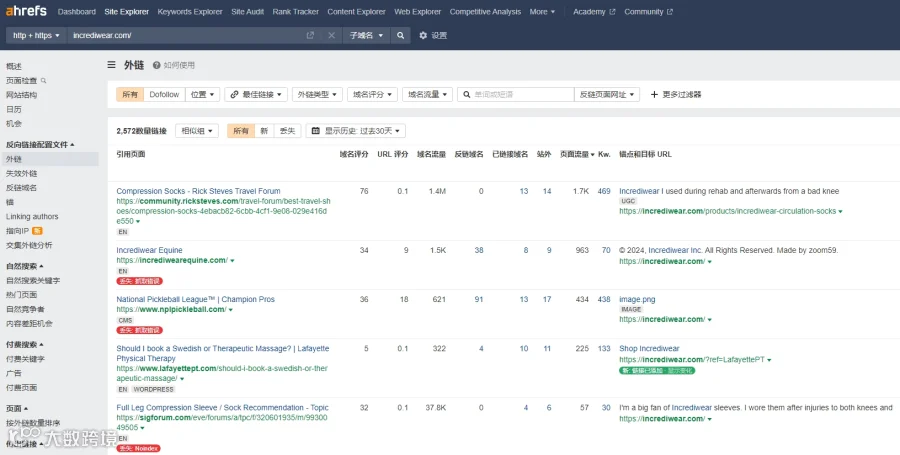
Task: Select the 丢失 links toggle
Action: pos(287,131)
